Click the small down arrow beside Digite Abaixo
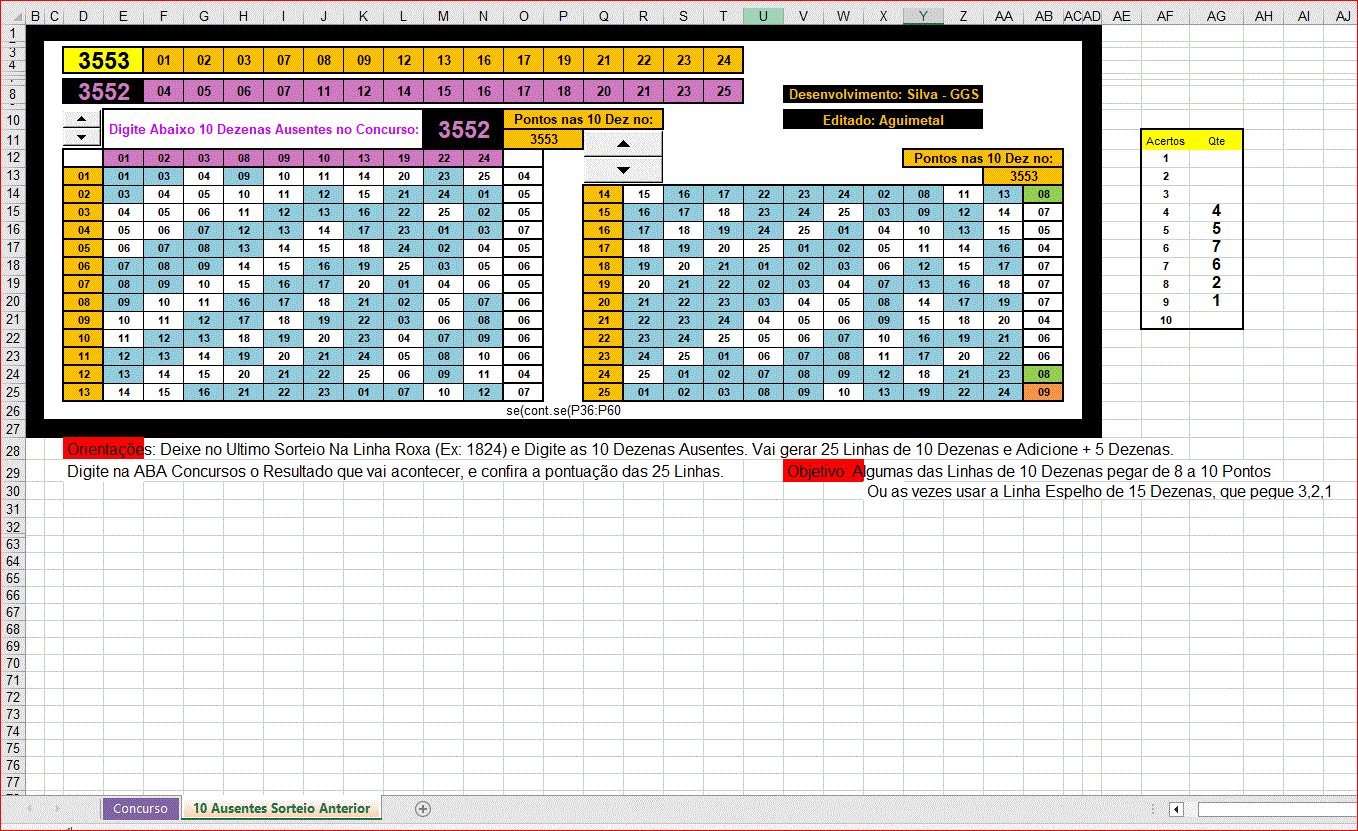 point(81,137)
